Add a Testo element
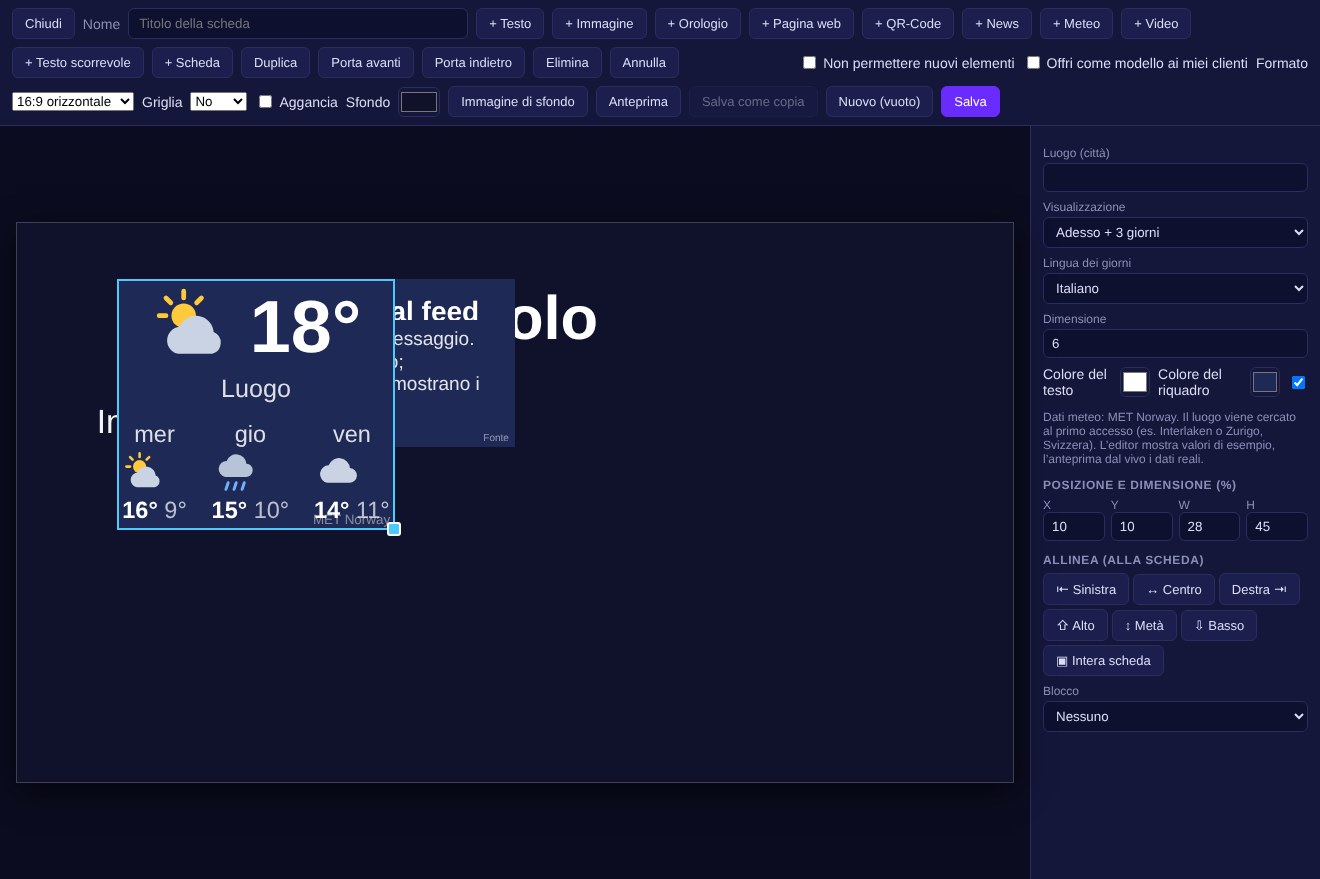Viewport: 1320px width, 879px height. pos(510,23)
